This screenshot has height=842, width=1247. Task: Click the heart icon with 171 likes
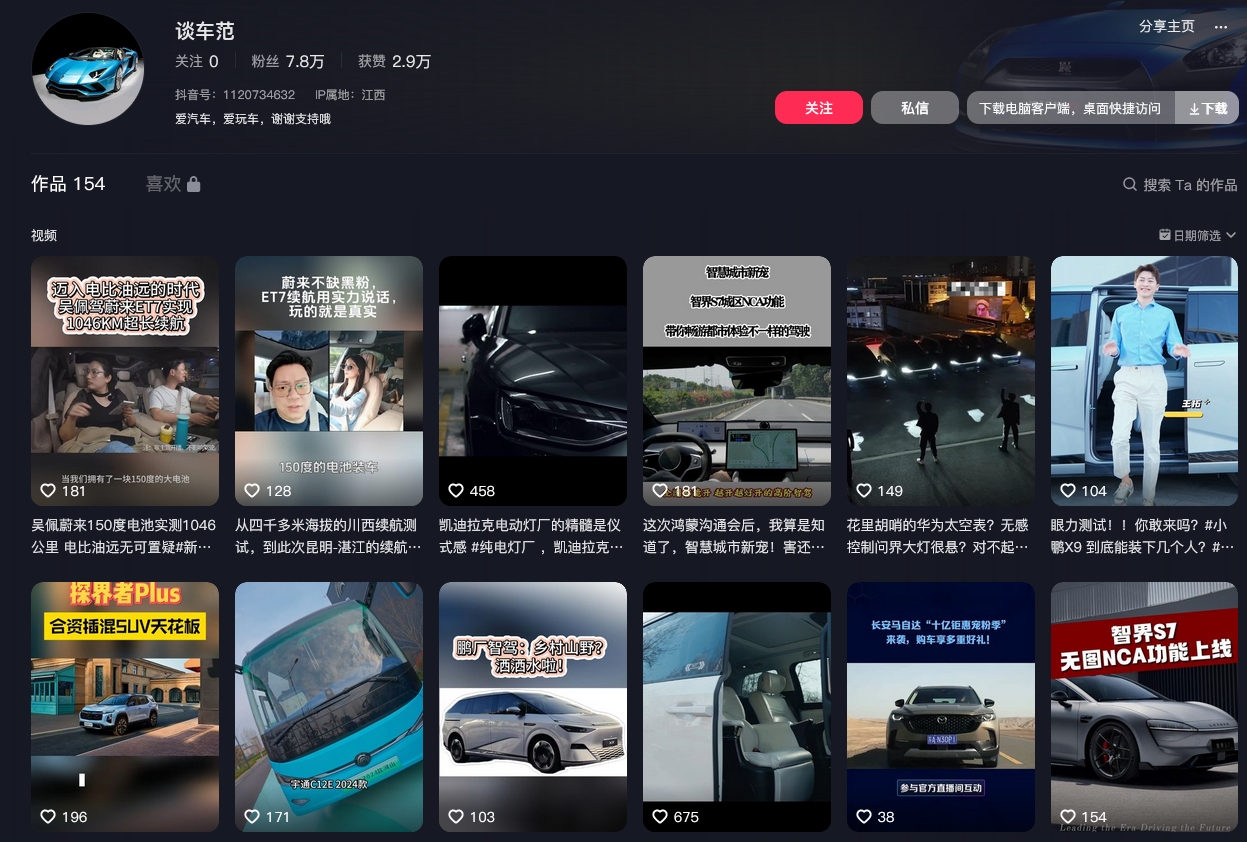pyautogui.click(x=252, y=817)
